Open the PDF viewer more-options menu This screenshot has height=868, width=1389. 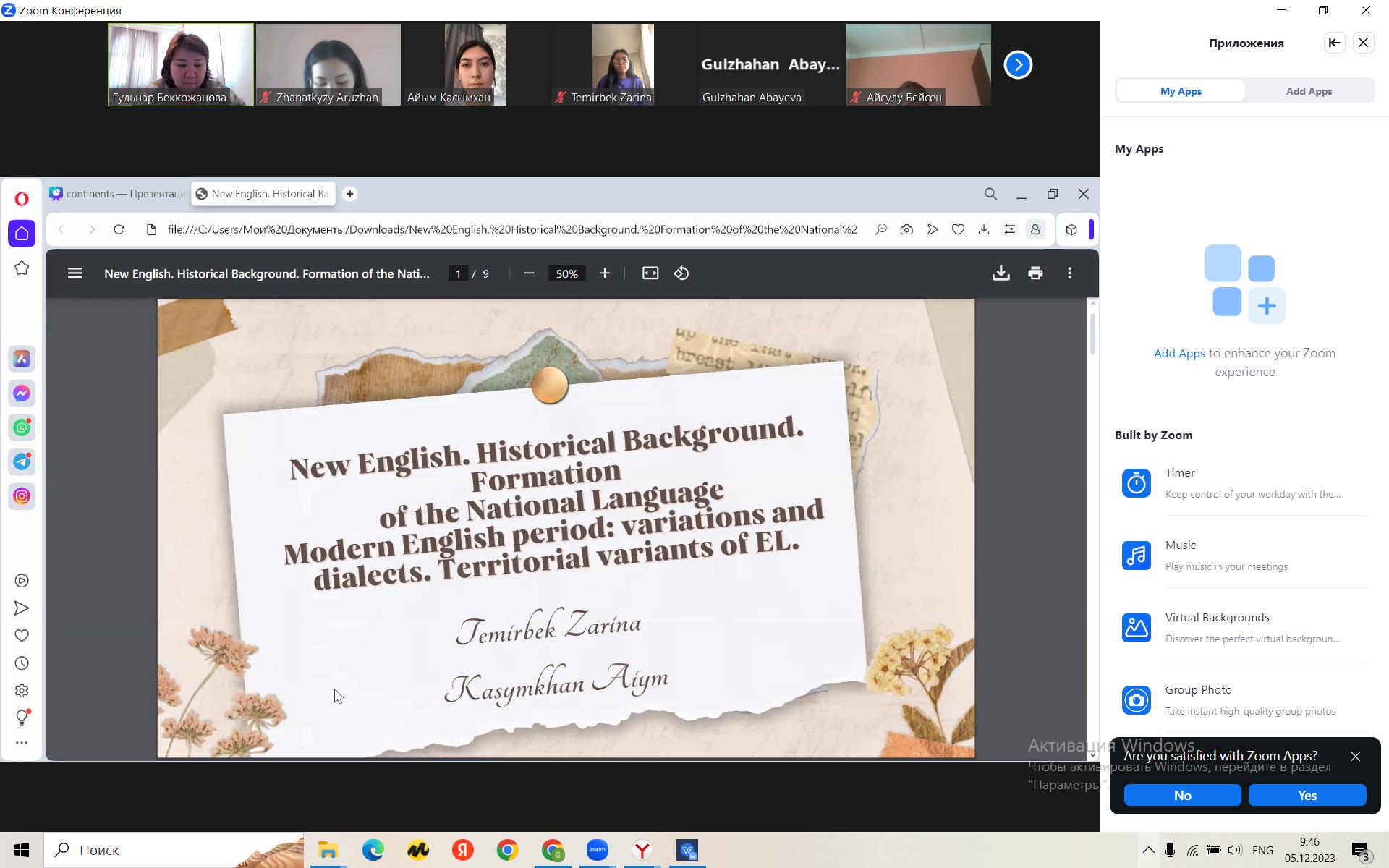(1069, 273)
